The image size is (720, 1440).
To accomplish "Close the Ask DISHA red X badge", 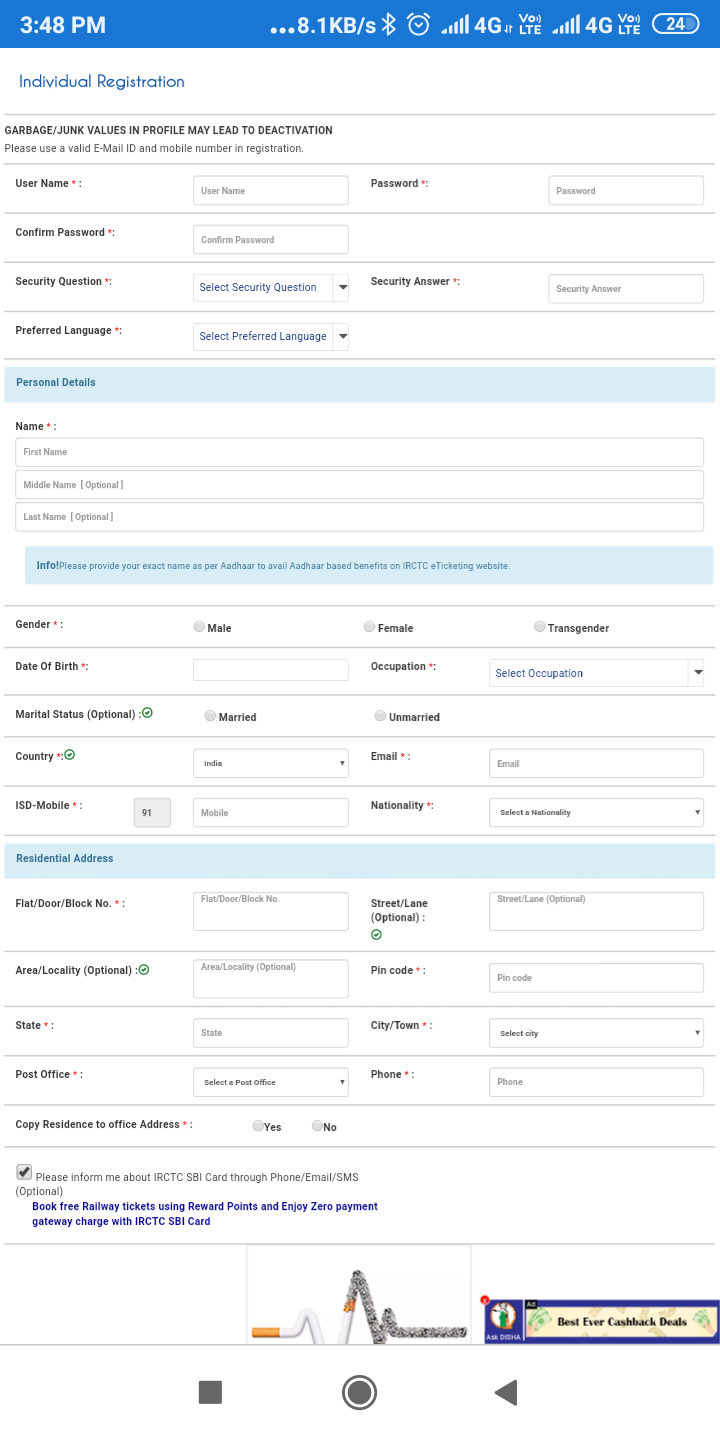I will click(x=485, y=1301).
